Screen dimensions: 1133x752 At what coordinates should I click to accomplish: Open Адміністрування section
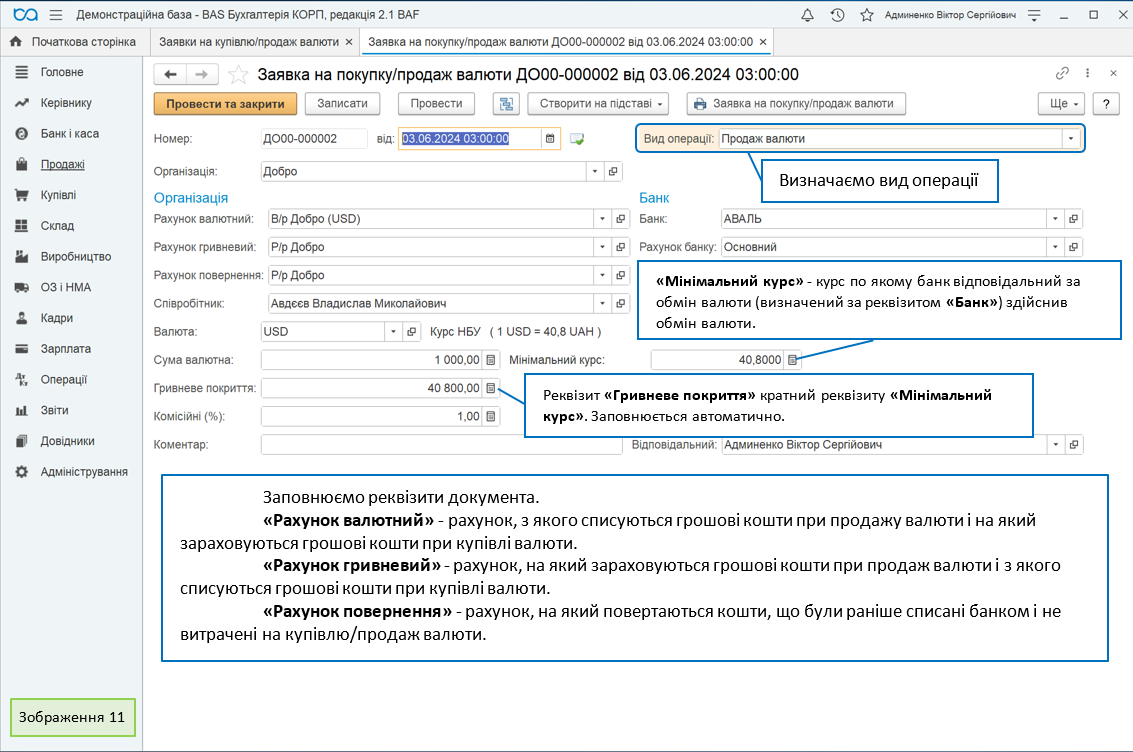coord(84,472)
